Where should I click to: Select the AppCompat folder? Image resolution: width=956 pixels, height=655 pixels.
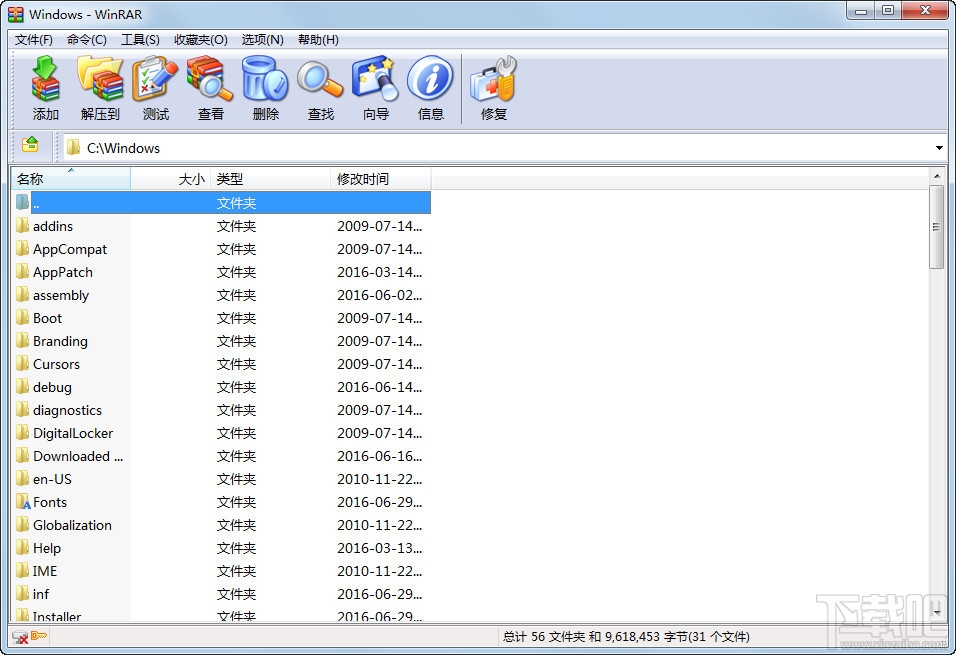click(x=70, y=249)
